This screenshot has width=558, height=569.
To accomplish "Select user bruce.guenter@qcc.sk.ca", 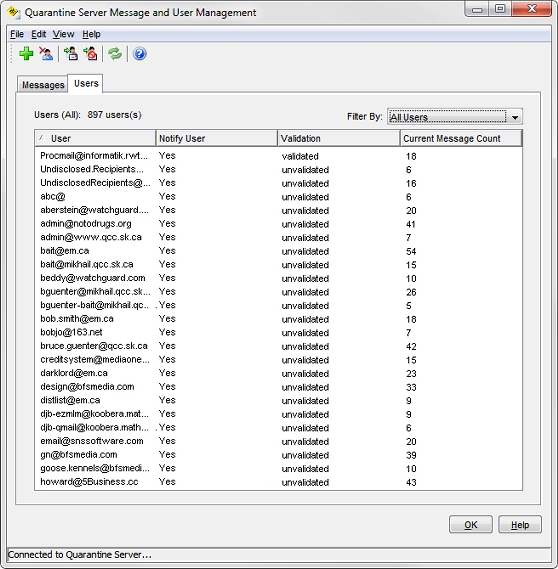I will (279, 346).
